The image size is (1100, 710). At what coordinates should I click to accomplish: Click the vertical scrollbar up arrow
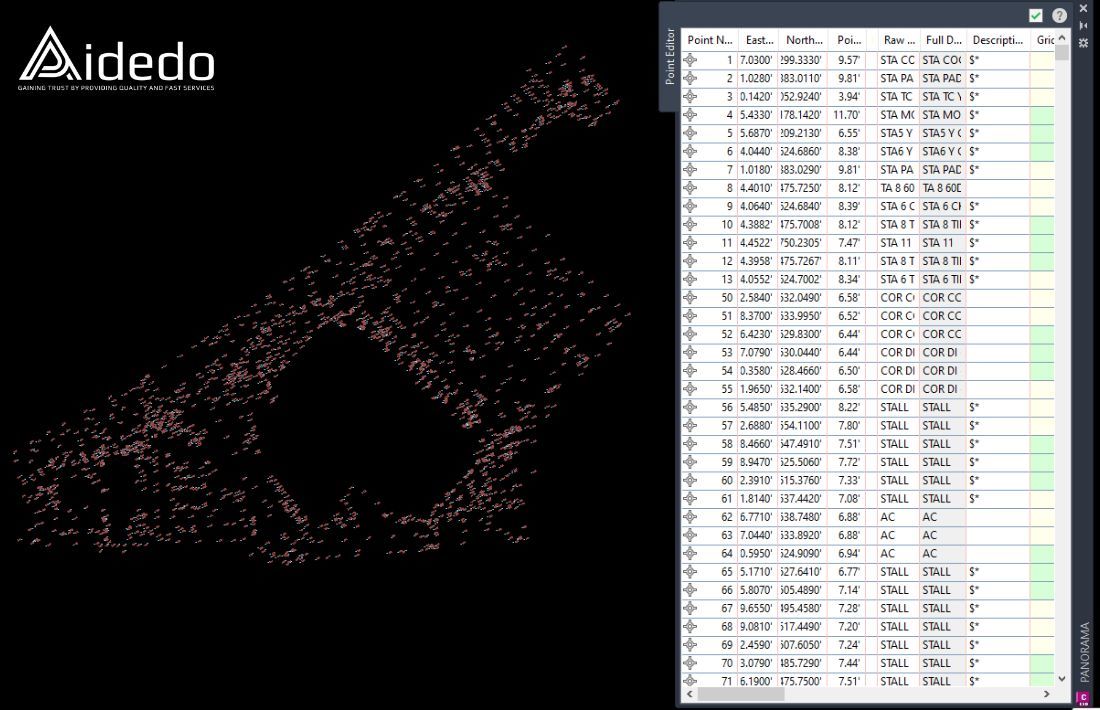point(1061,37)
